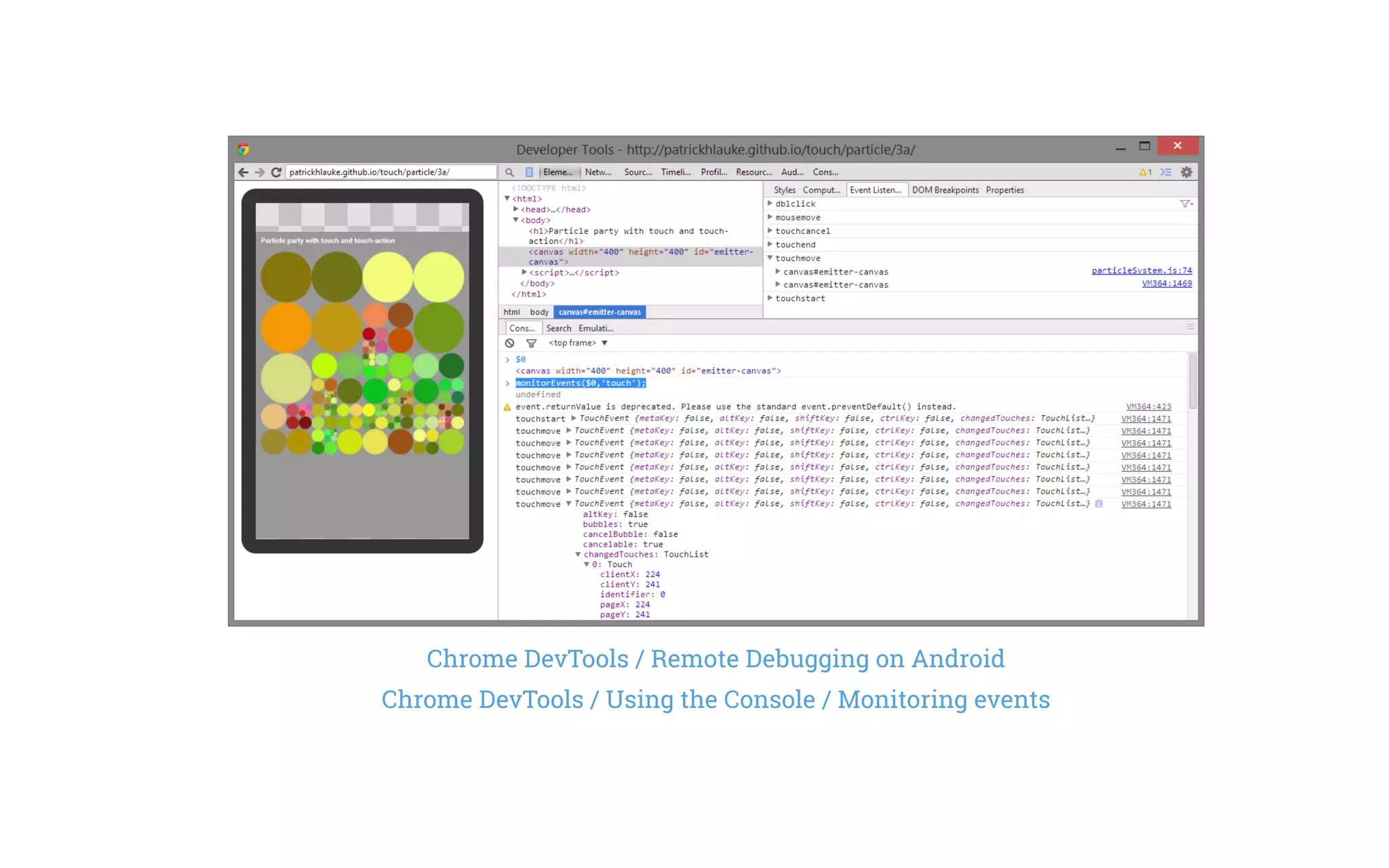Switch to the Resources panel tab

point(754,172)
